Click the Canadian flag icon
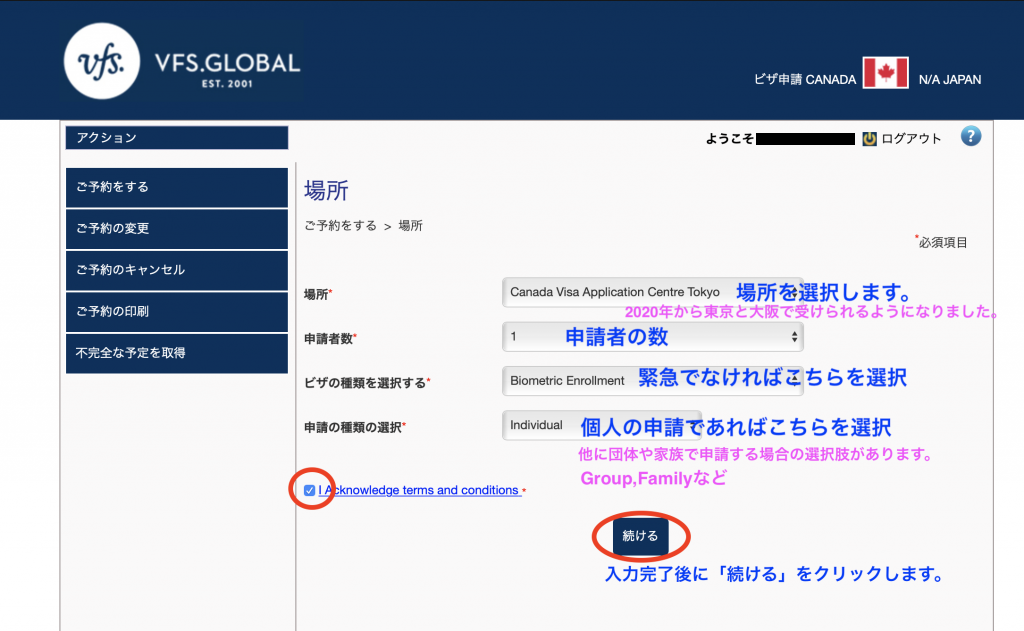 coord(885,73)
